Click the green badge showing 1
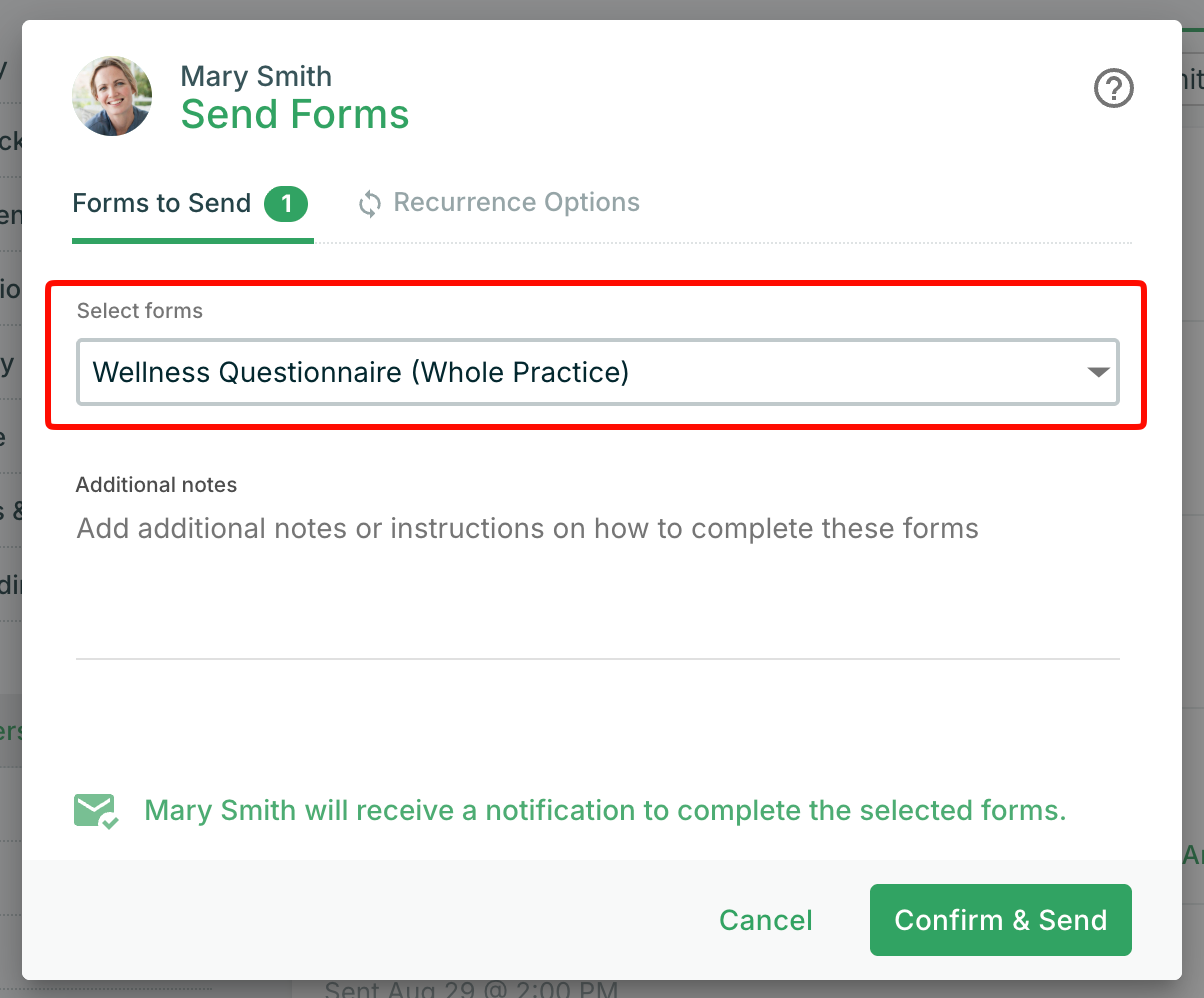 coord(286,204)
